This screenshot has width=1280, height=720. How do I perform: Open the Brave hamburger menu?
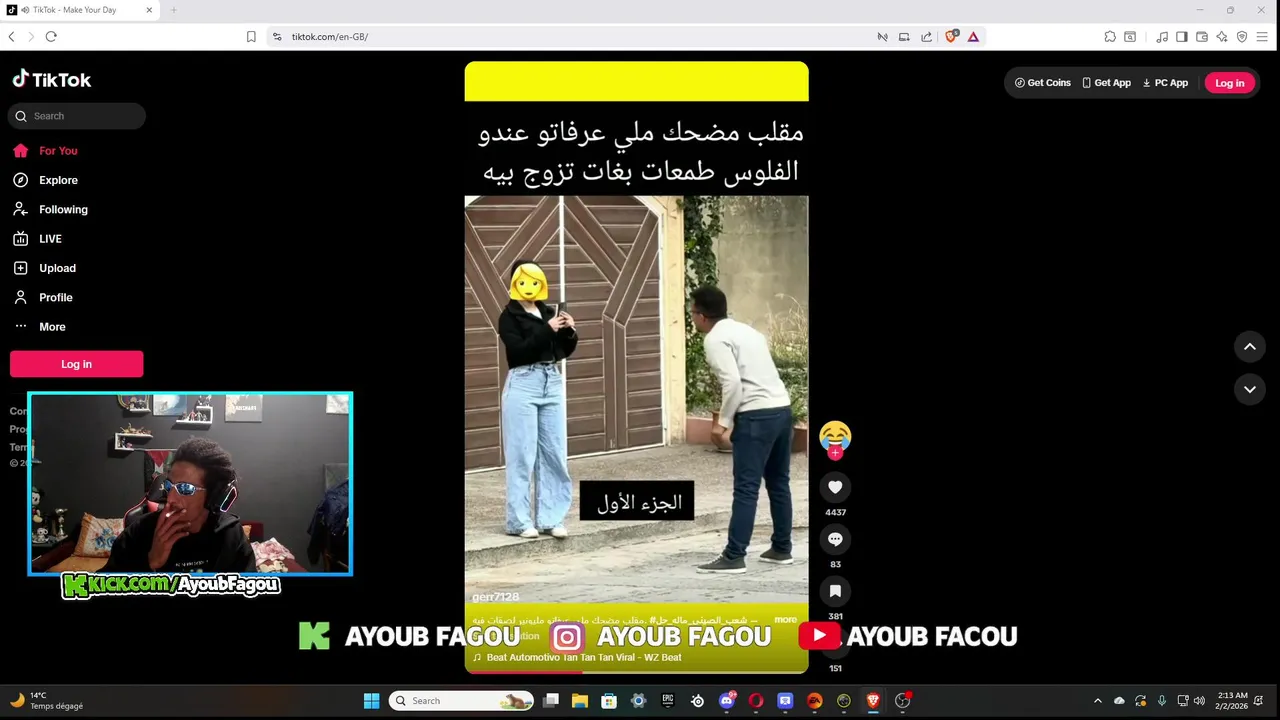coord(1264,37)
